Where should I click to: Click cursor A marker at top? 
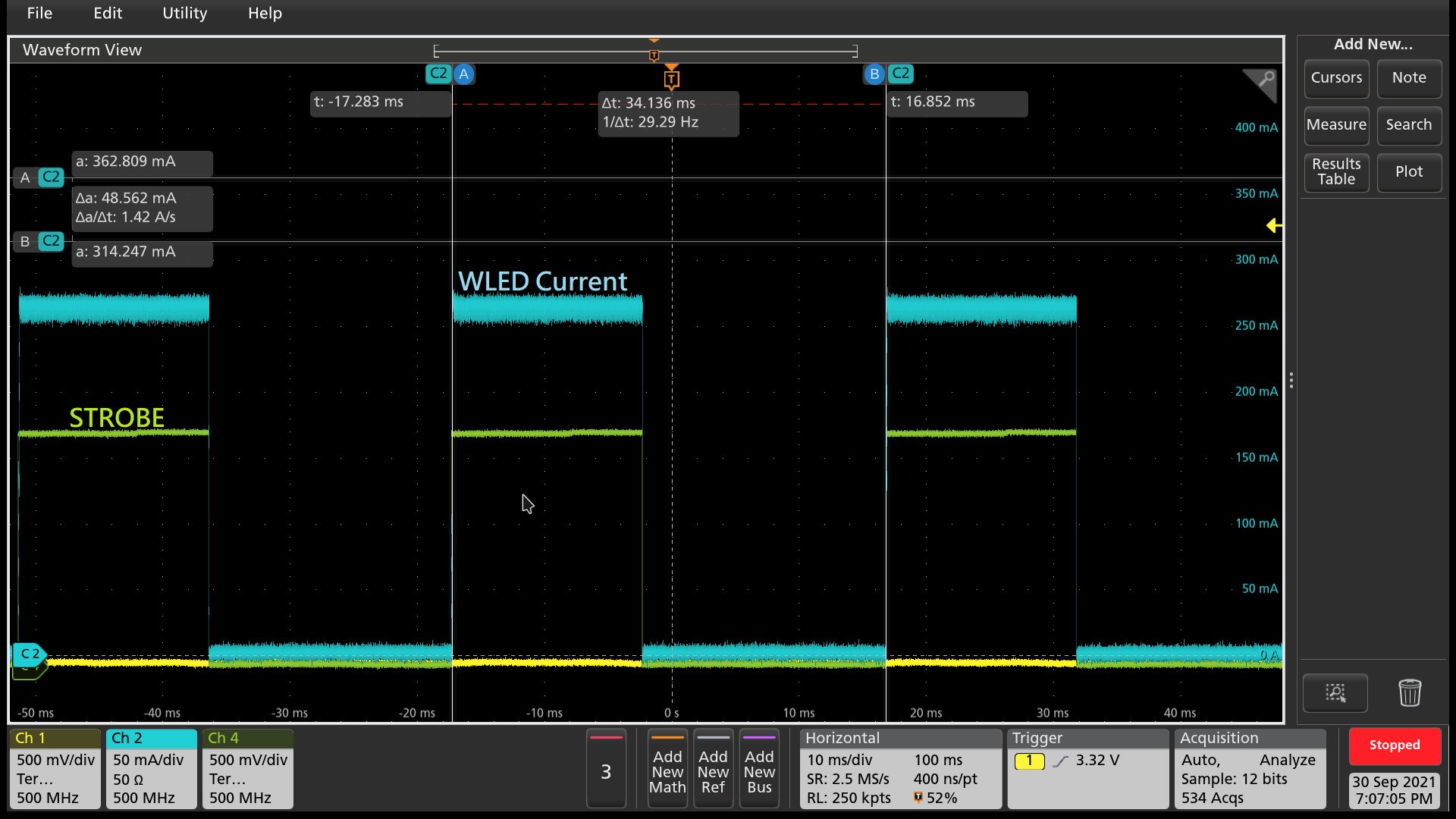click(464, 74)
